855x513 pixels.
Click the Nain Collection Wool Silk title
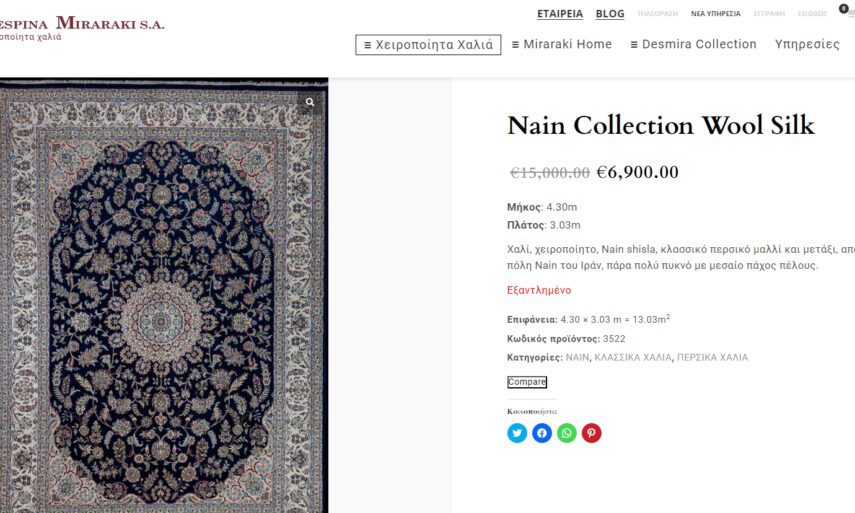(x=661, y=126)
